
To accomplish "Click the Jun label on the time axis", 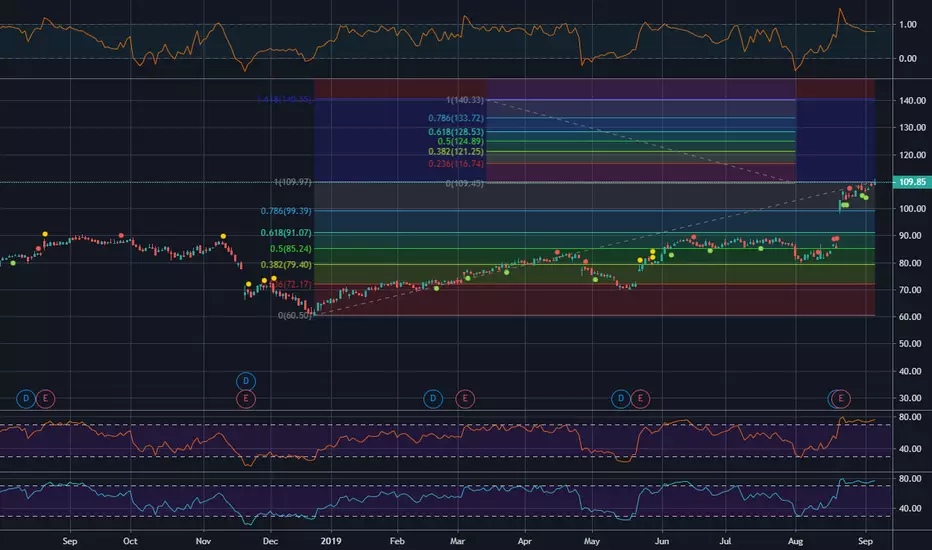I will [662, 541].
